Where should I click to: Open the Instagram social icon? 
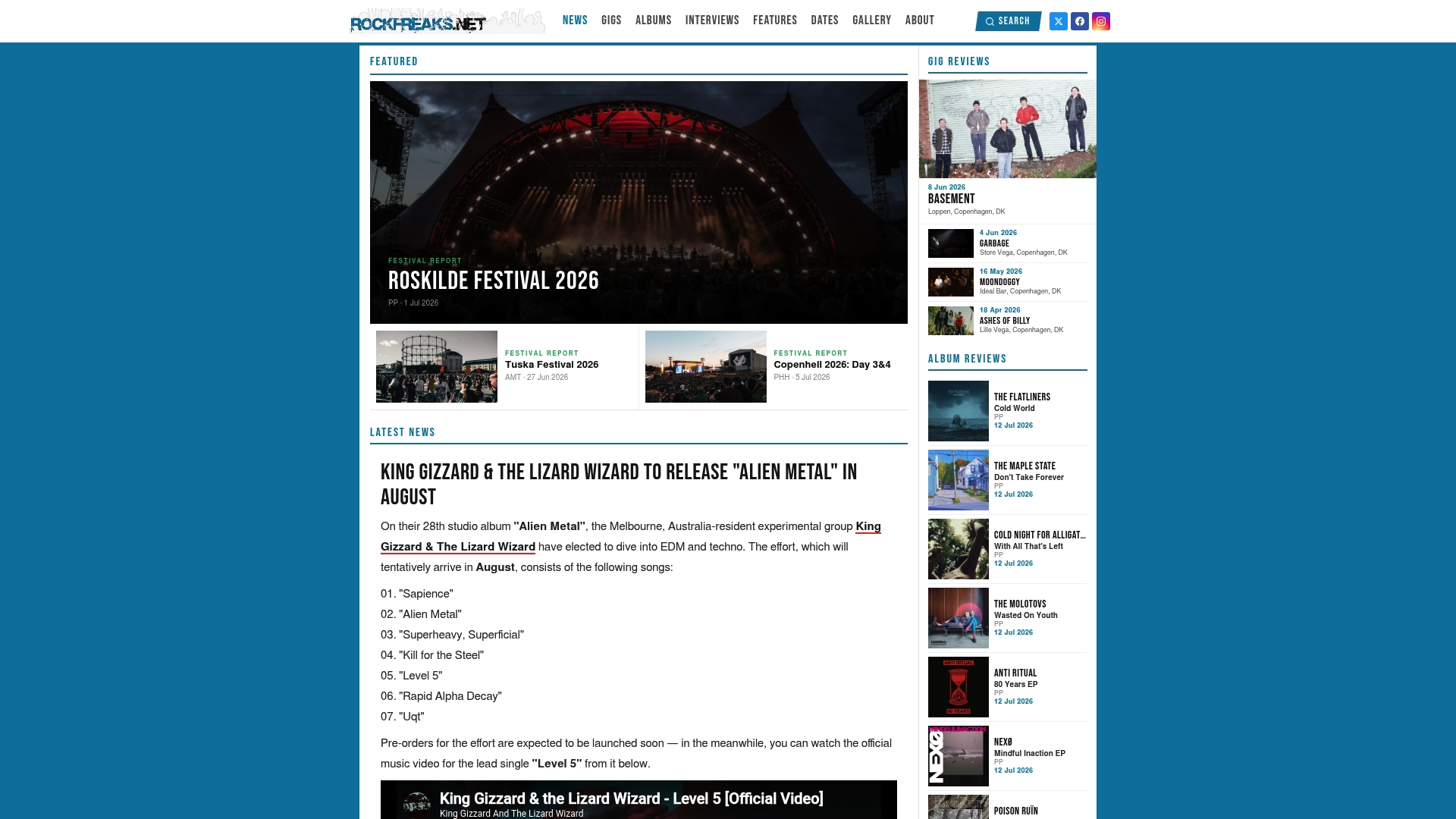tap(1100, 21)
